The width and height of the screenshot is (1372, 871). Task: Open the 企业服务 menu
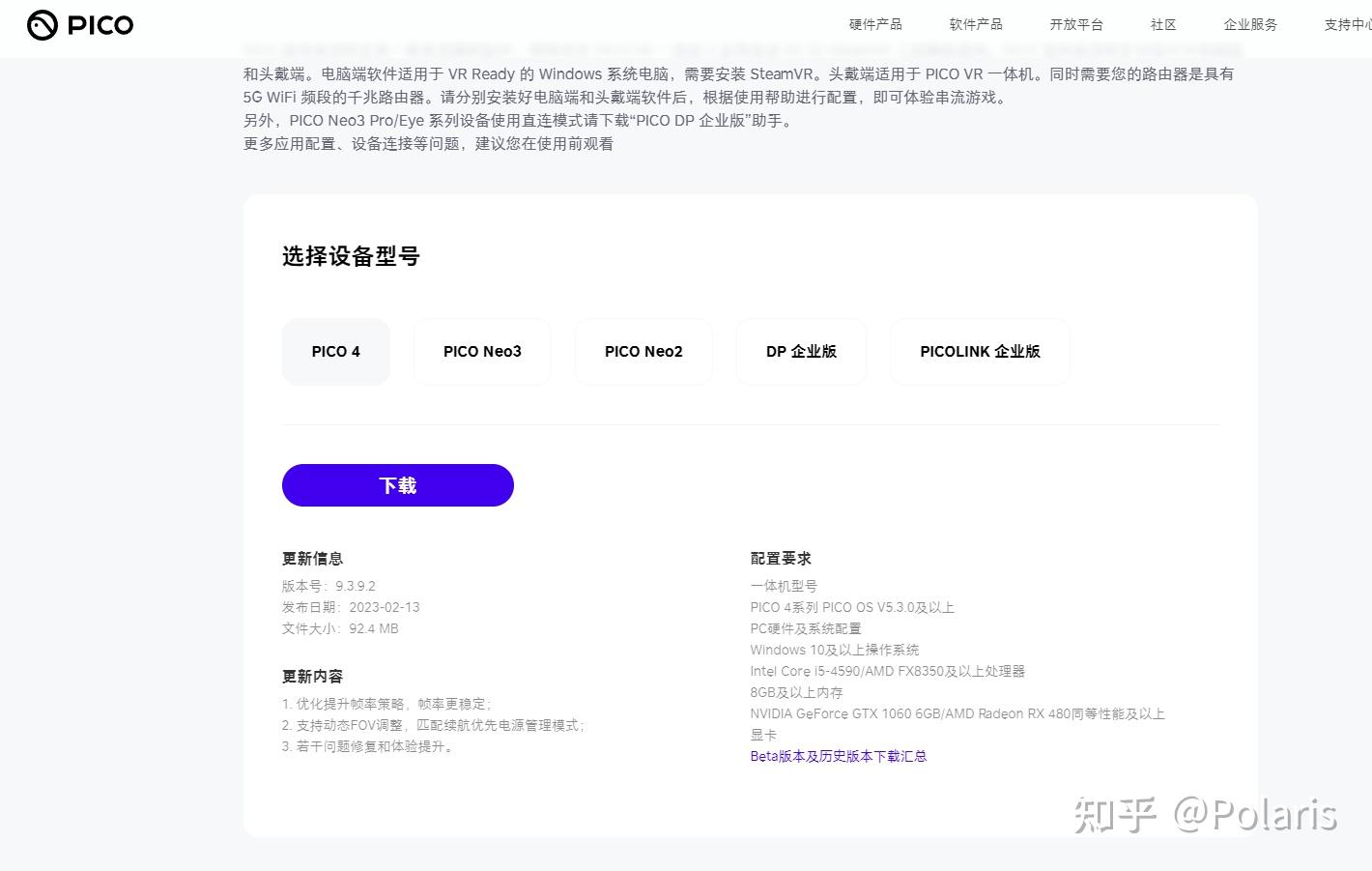1250,24
